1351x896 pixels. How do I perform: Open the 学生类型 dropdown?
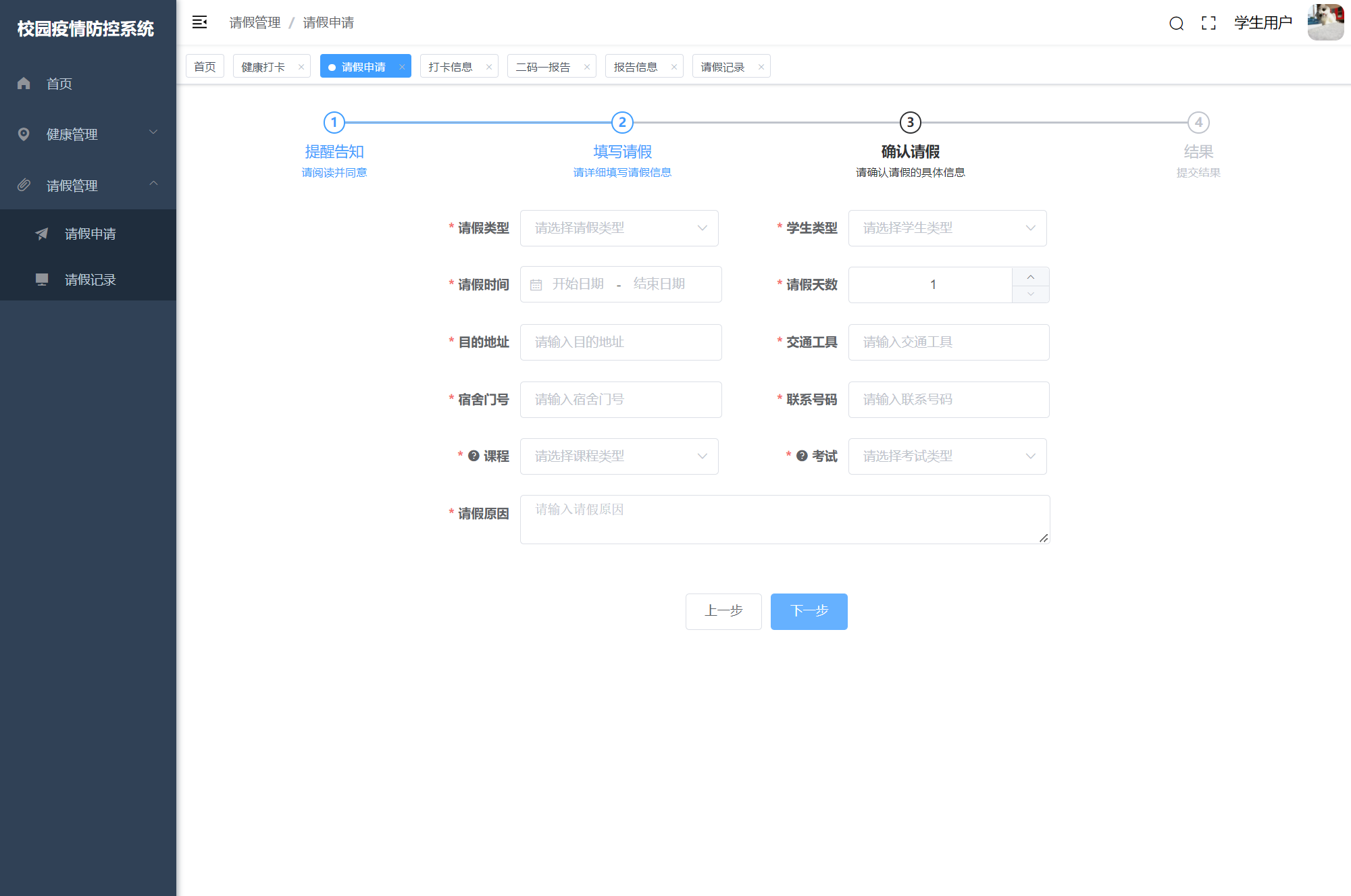tap(947, 228)
